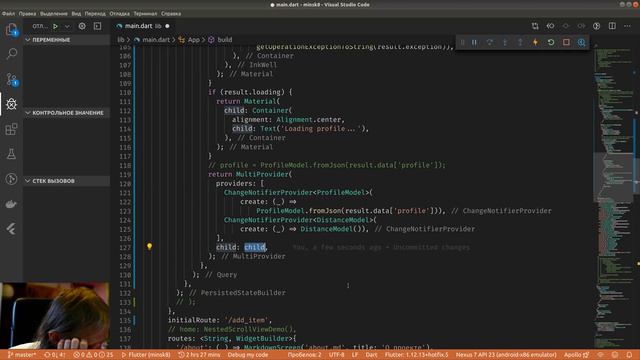
Task: Open the Выделение menu
Action: (x=53, y=13)
